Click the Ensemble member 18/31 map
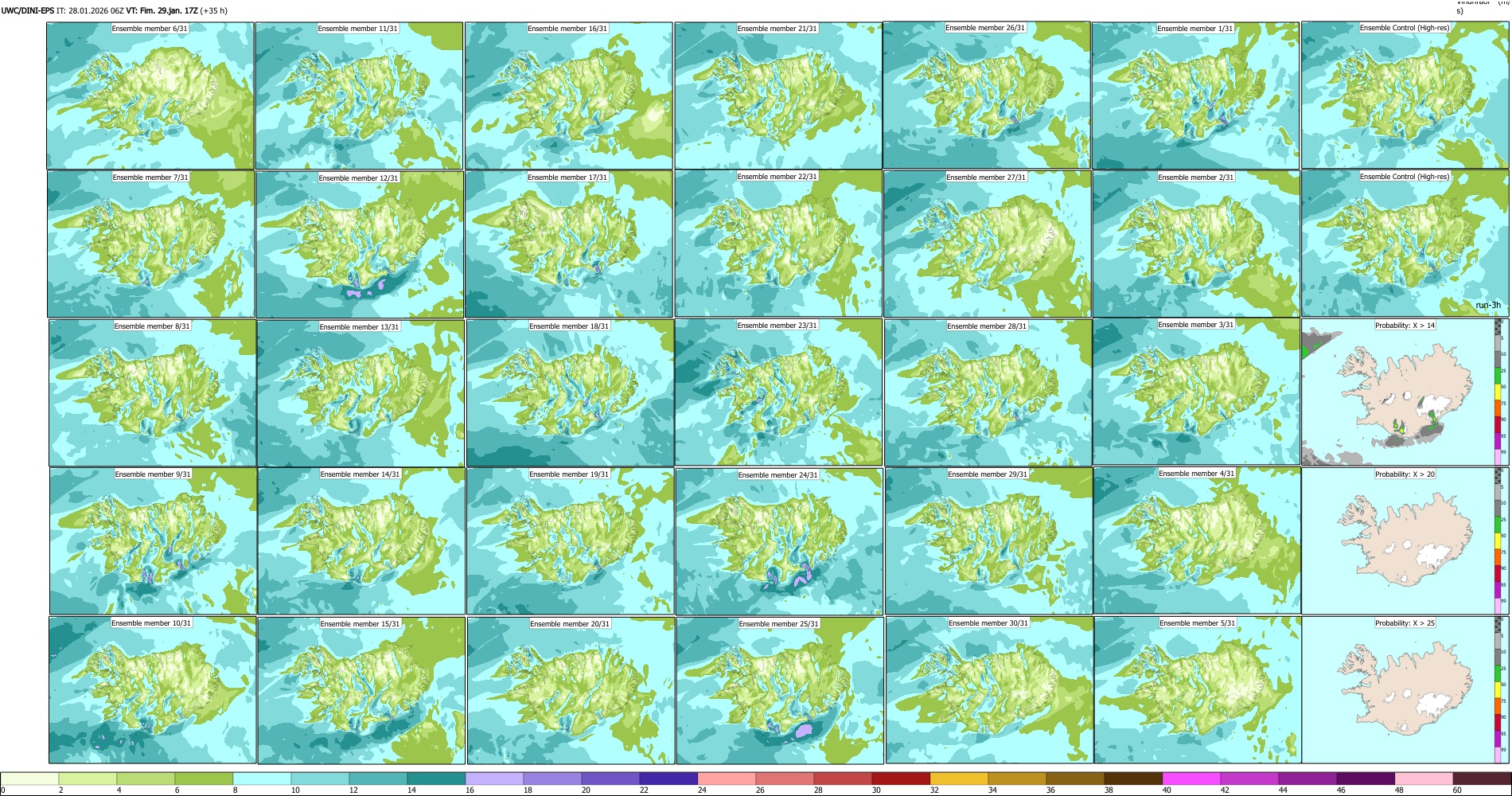The image size is (1512, 796). (x=570, y=392)
